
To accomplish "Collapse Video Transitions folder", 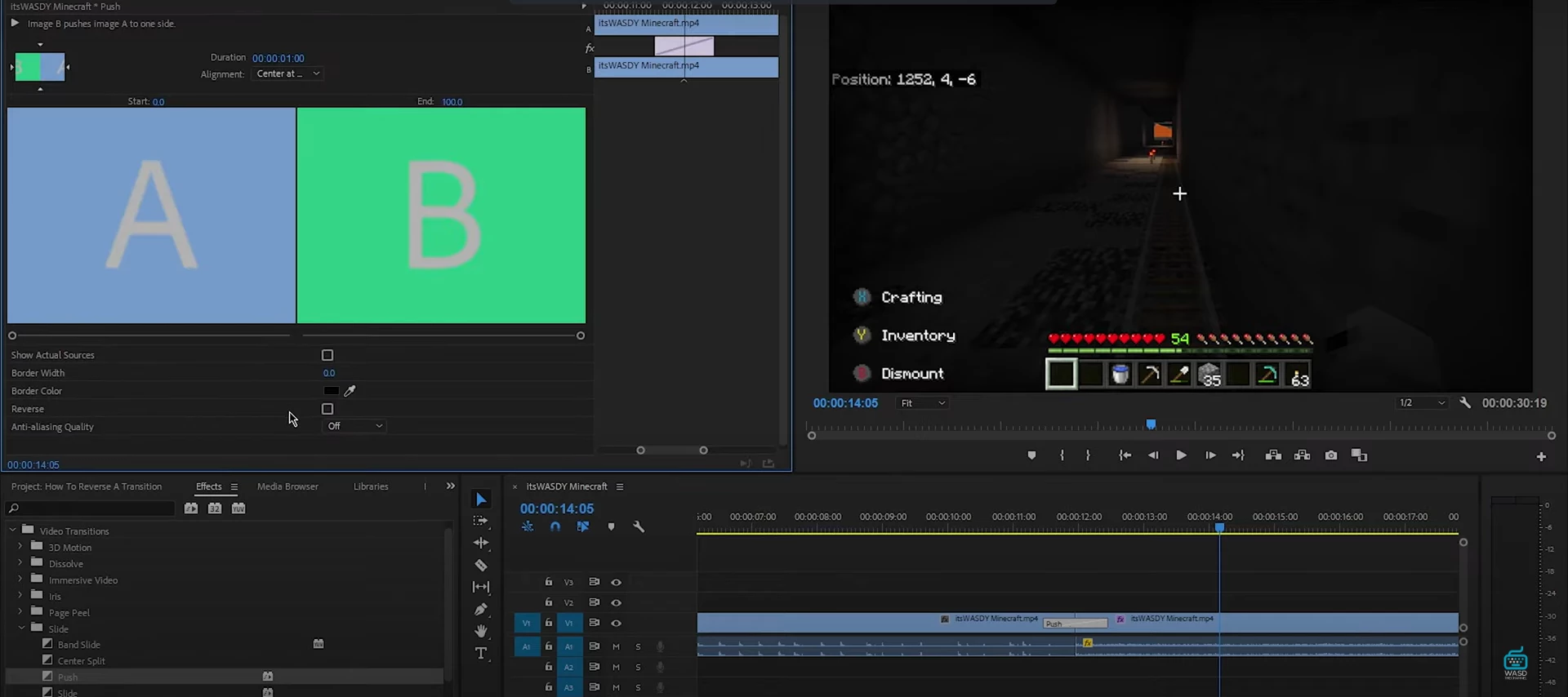I will point(13,530).
